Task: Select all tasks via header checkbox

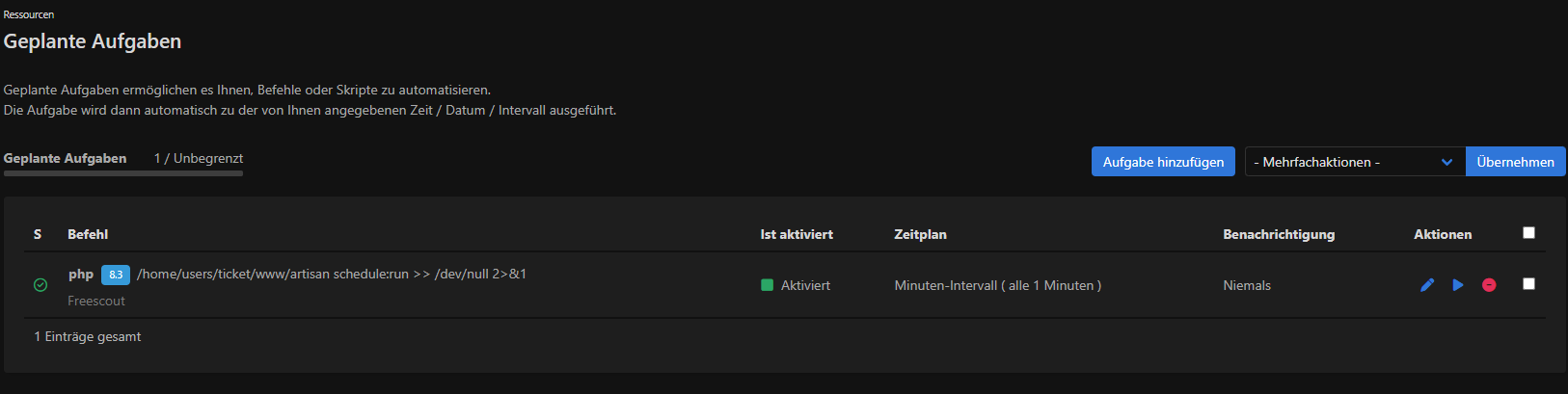Action: click(x=1528, y=232)
